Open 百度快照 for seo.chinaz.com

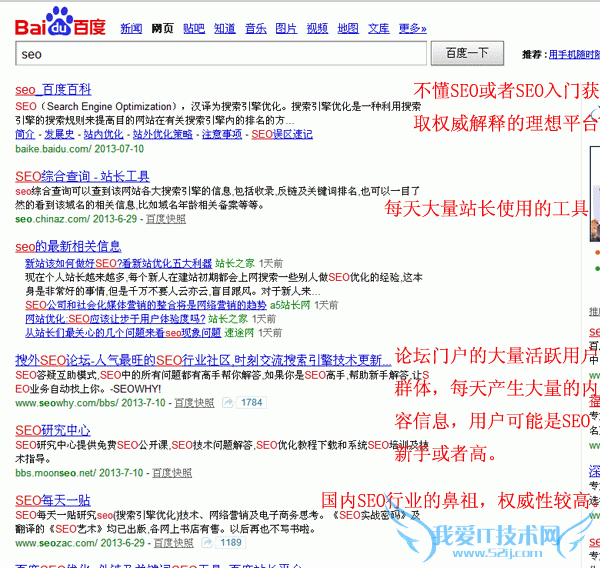pos(166,219)
